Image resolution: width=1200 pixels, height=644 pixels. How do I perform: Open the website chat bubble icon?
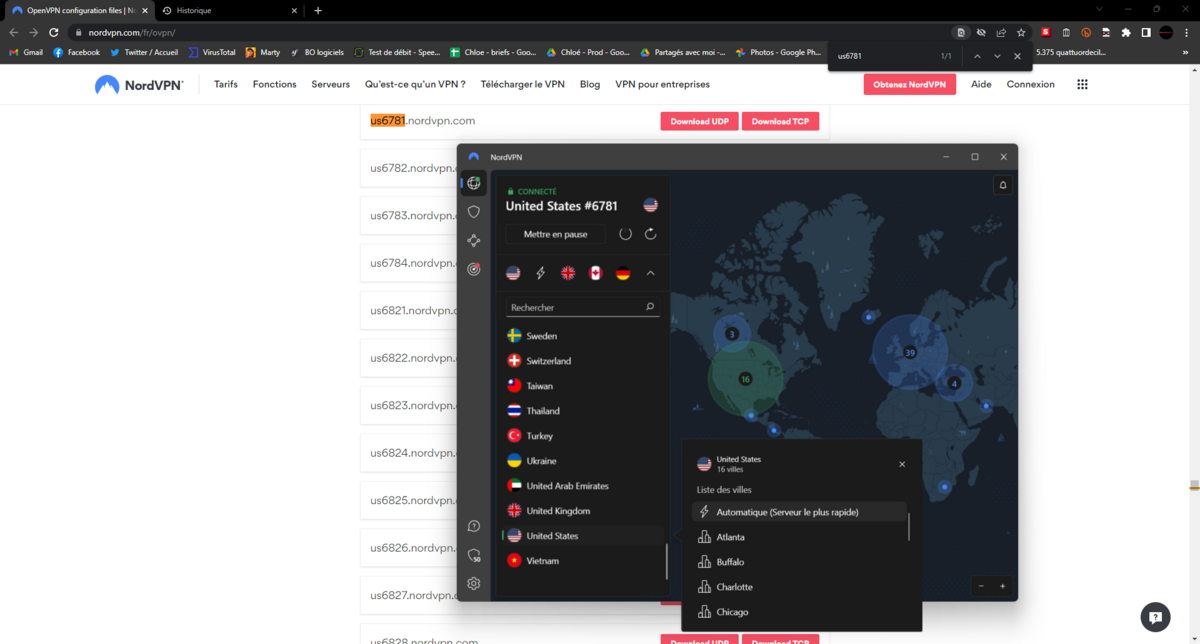[1155, 616]
